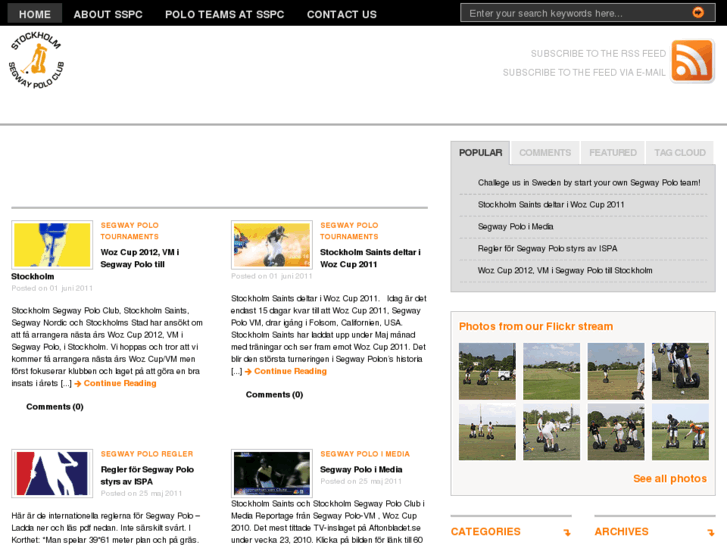Click the orange search submit arrow
Screen dimensions: 727x545
697,13
